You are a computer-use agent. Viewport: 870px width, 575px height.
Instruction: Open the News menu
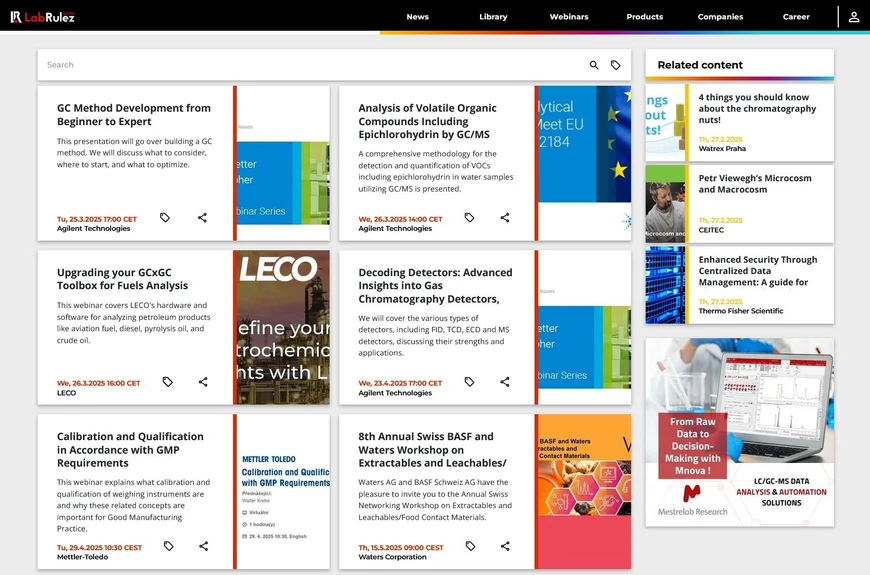pos(418,17)
